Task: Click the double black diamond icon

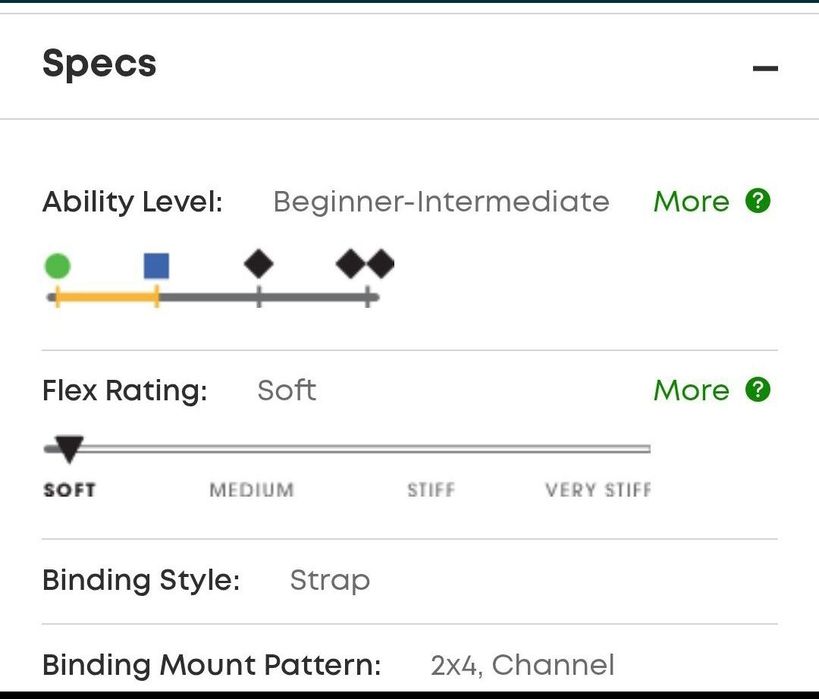Action: click(x=365, y=264)
